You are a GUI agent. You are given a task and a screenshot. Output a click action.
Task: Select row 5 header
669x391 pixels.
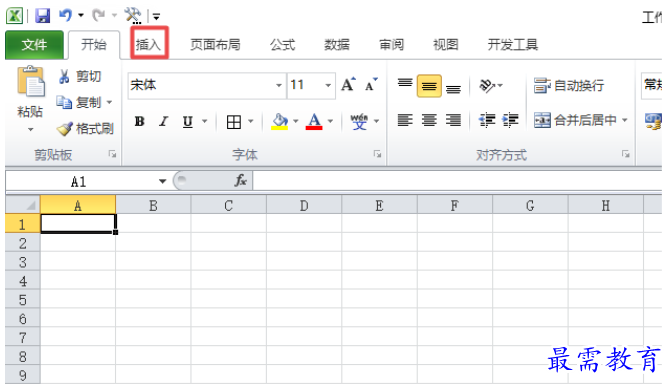(23, 300)
